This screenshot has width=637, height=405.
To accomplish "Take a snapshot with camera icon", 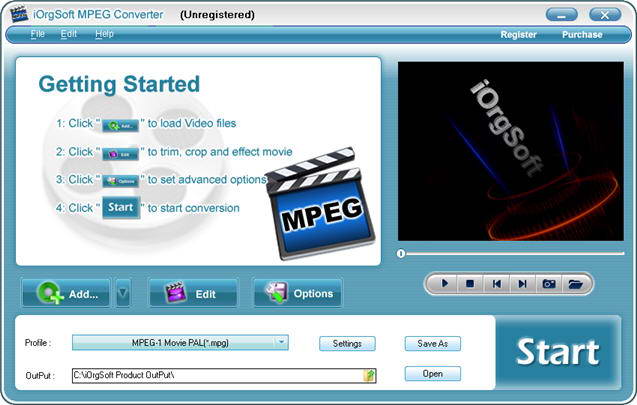I will pyautogui.click(x=549, y=283).
